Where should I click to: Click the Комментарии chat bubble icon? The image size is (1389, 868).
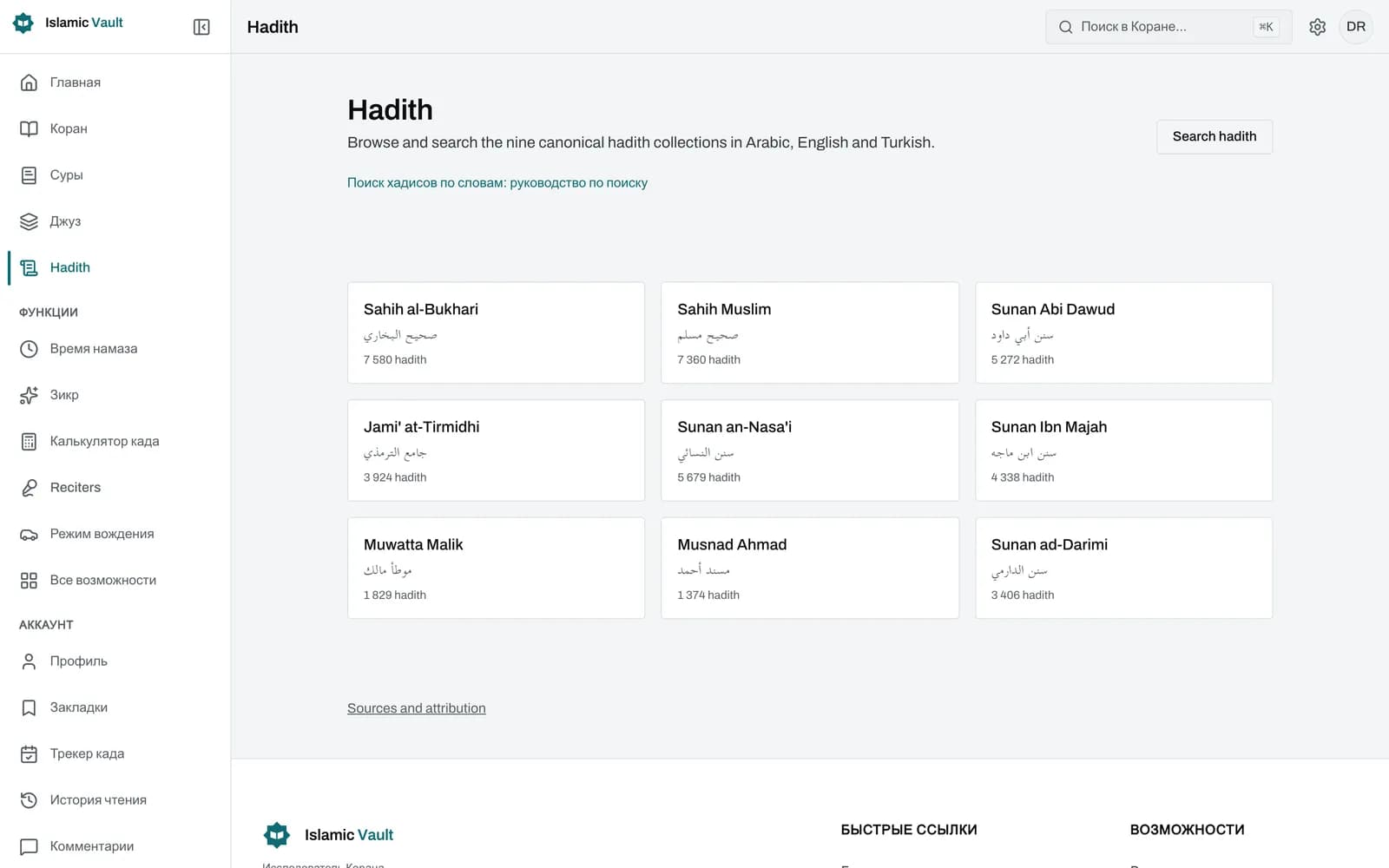click(x=29, y=846)
